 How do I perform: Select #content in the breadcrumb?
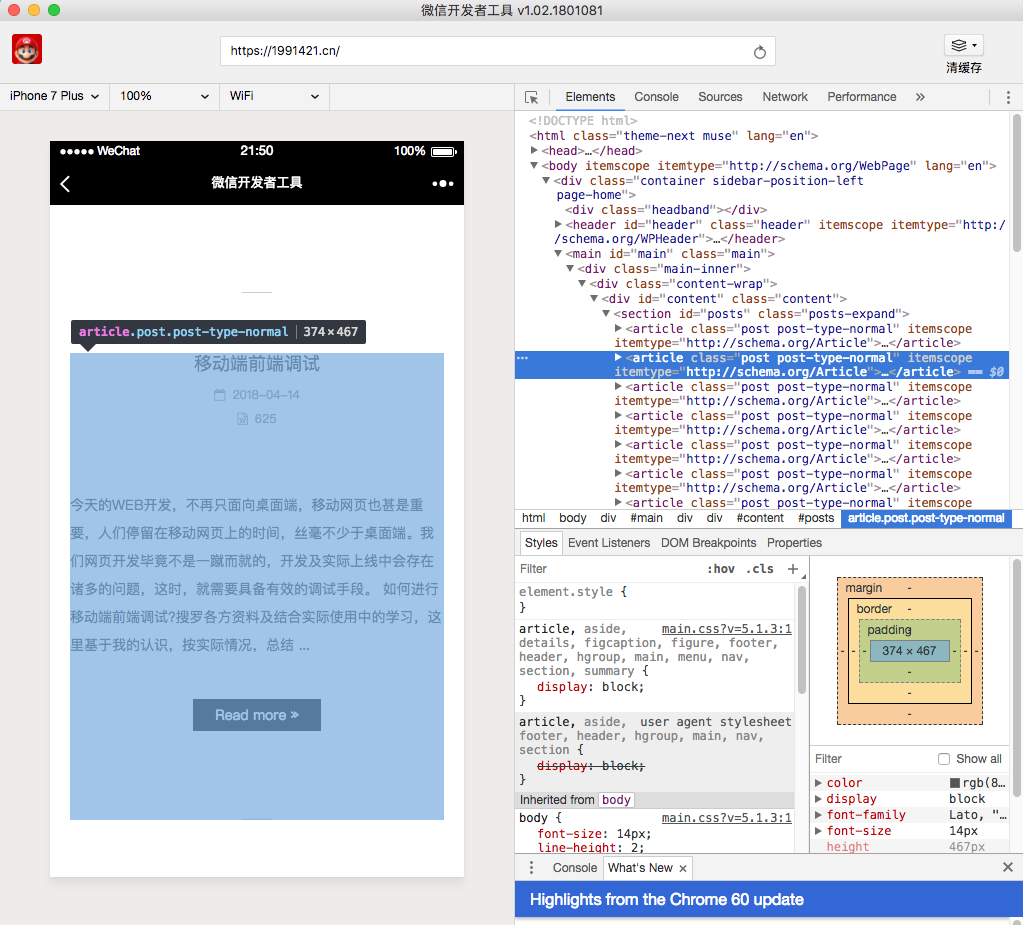point(759,518)
